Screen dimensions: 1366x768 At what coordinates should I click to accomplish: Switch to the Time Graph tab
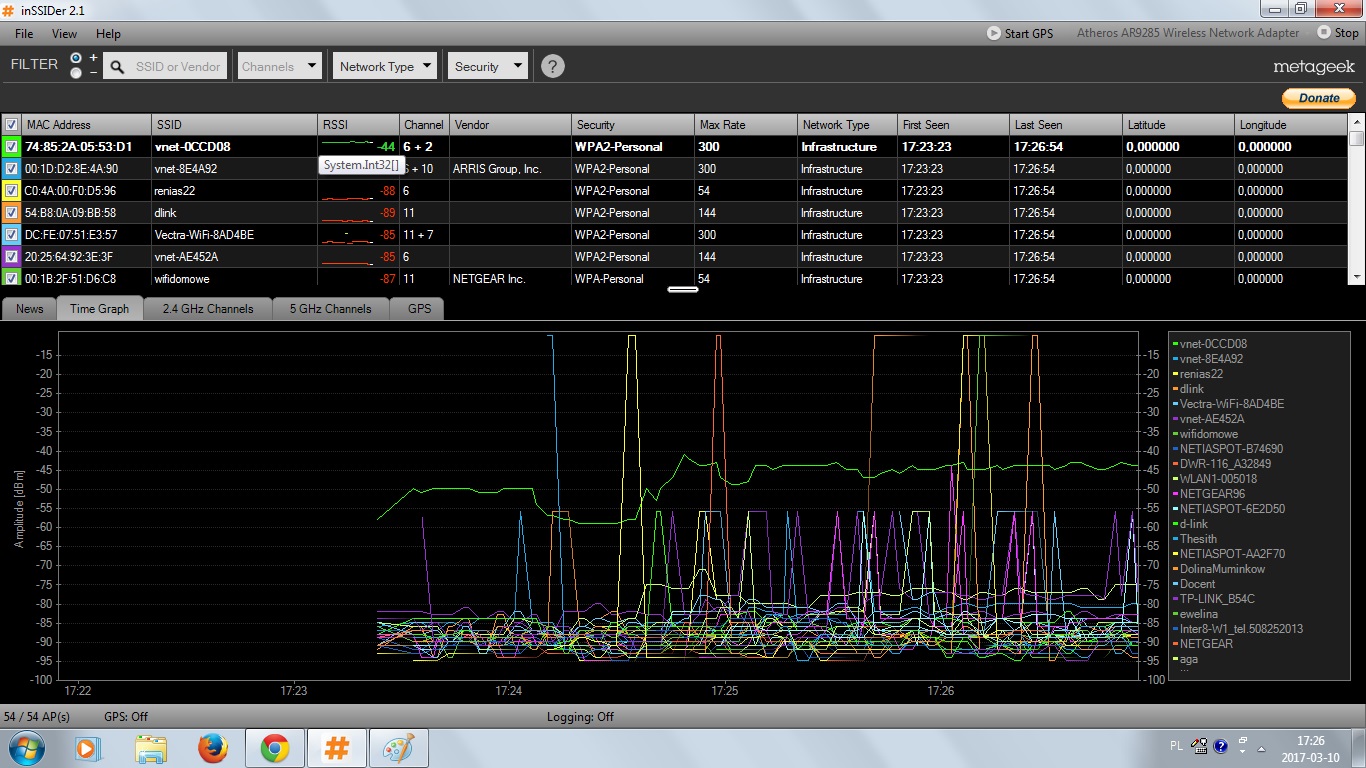click(100, 309)
